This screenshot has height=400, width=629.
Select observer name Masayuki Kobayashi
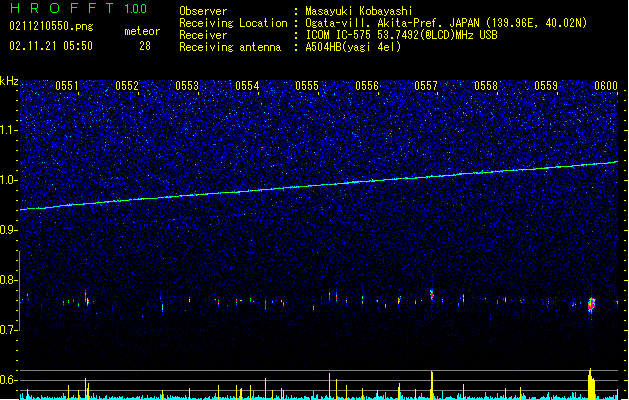[x=359, y=11]
